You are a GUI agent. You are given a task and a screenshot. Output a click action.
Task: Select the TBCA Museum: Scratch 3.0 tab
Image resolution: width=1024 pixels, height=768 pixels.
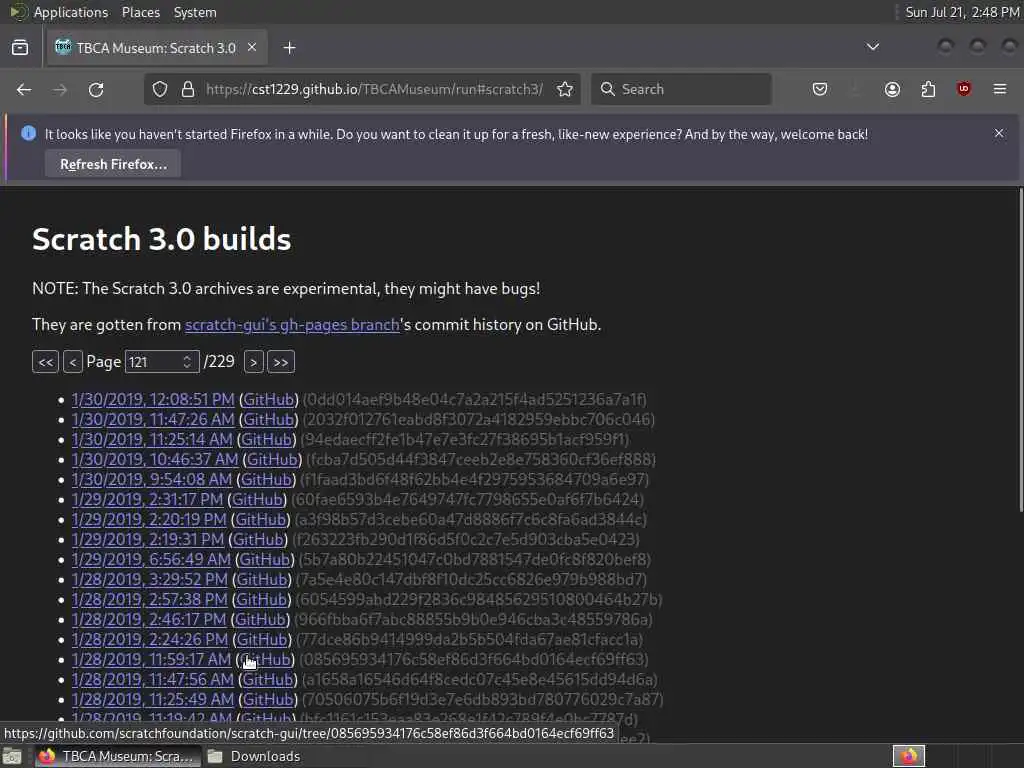point(157,48)
